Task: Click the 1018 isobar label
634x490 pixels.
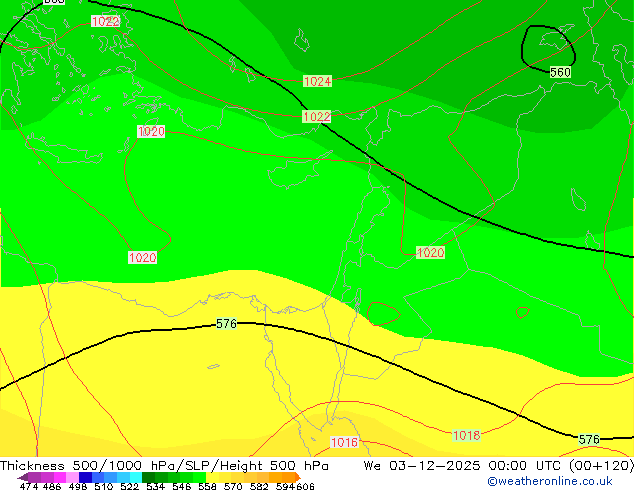Action: click(466, 435)
